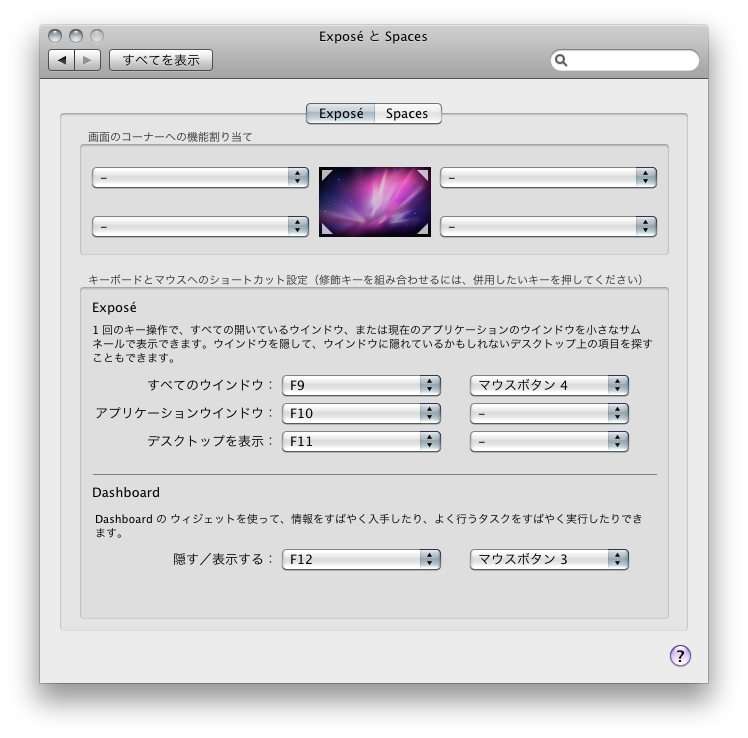Viewport: 748px width, 738px height.
Task: Go forward with the right arrow button
Action: pyautogui.click(x=87, y=60)
